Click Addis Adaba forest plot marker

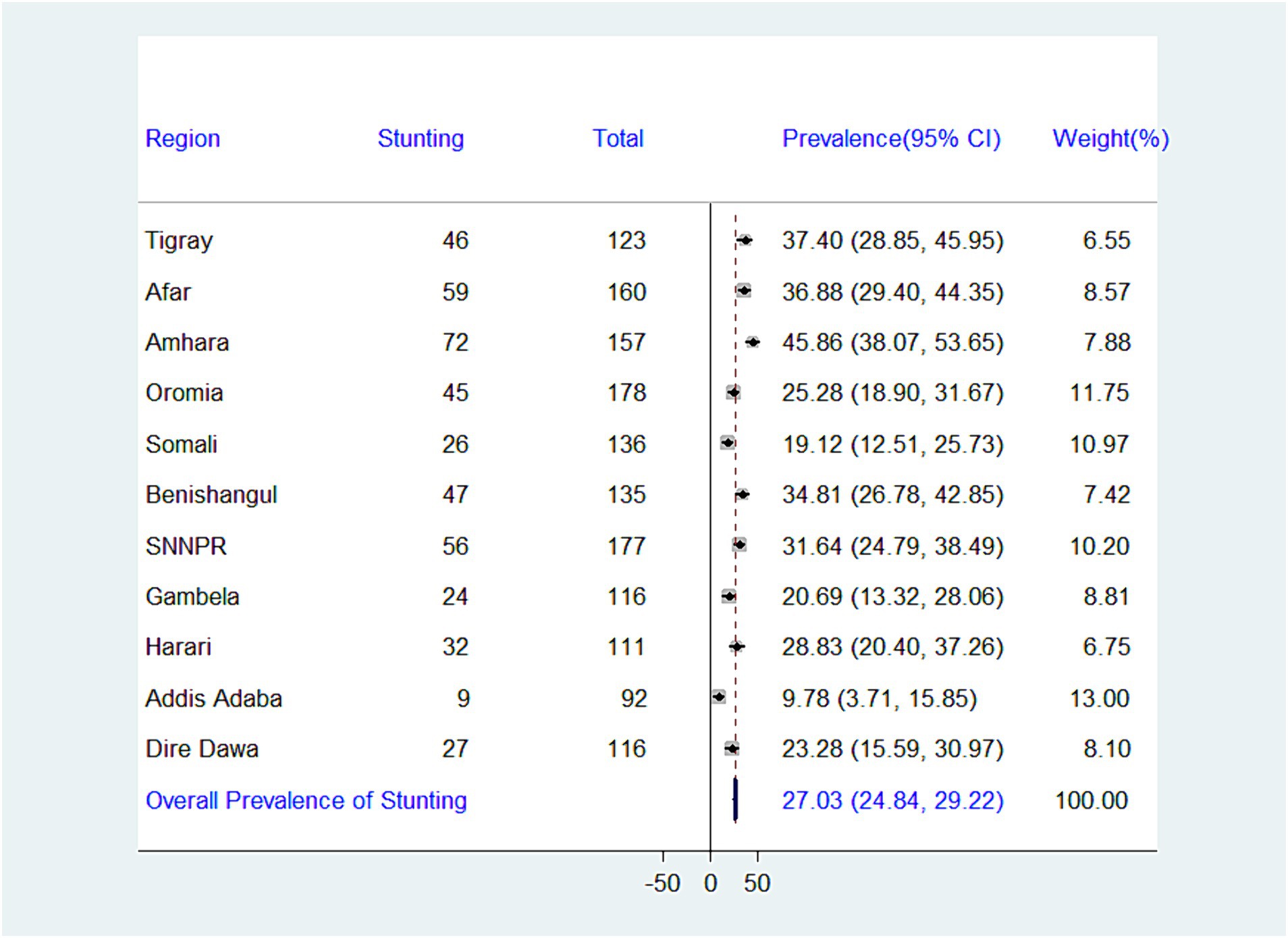tap(719, 696)
